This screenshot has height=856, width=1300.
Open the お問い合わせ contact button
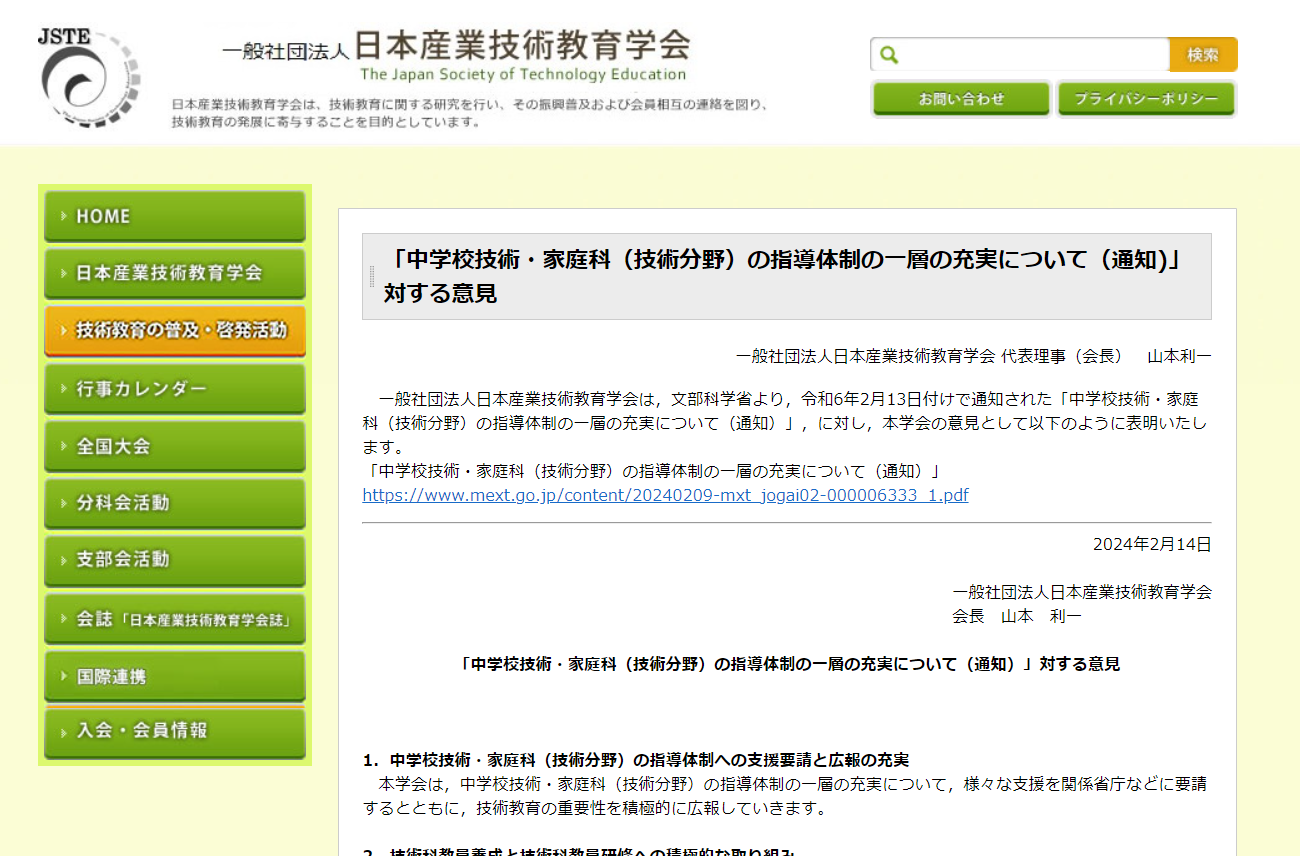pos(961,99)
